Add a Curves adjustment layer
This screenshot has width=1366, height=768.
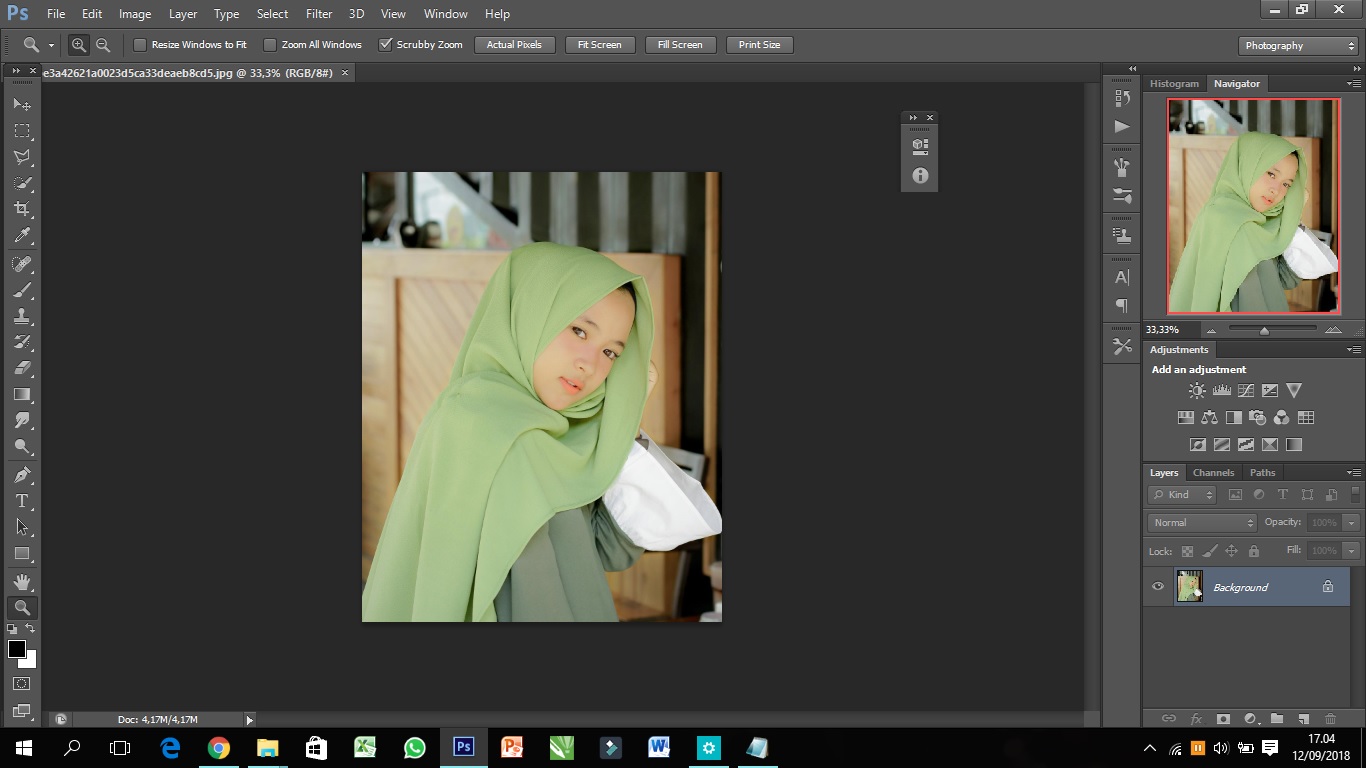[1246, 390]
